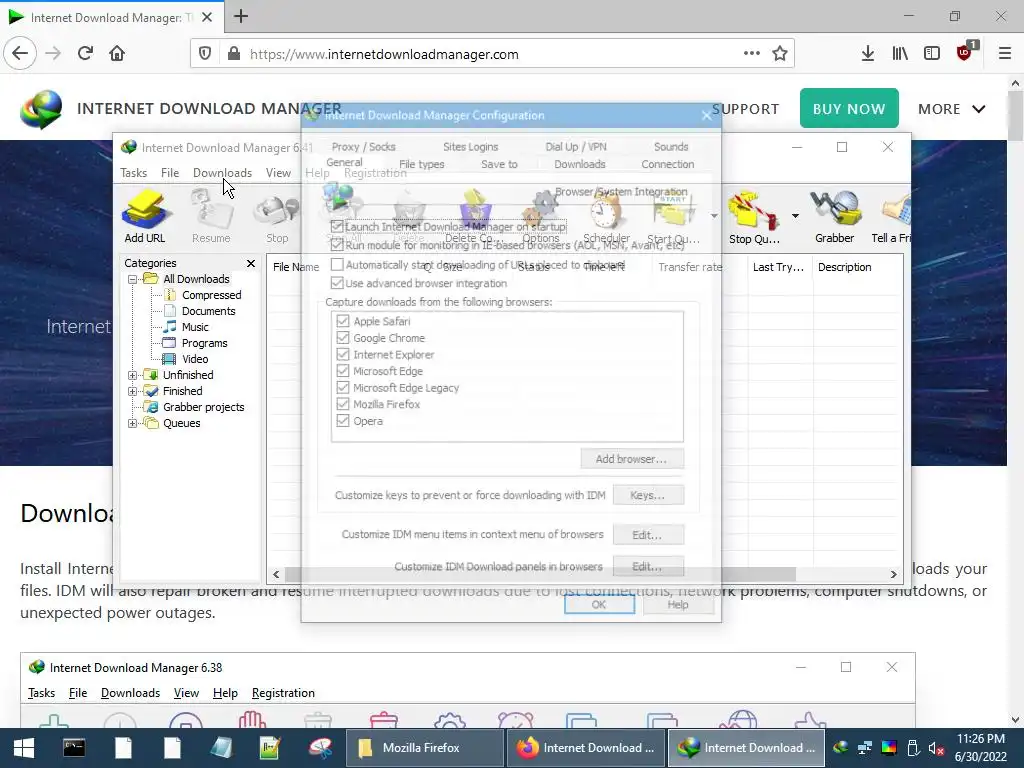Click the uBlock Origin extension icon
Image resolution: width=1024 pixels, height=768 pixels.
(965, 52)
